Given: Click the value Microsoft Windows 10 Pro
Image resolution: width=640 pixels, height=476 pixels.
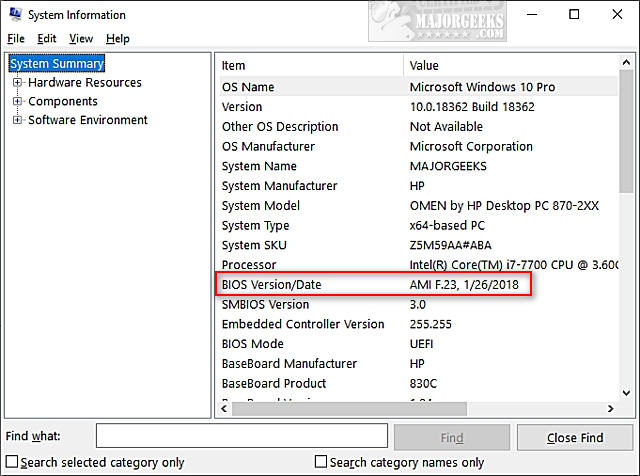Looking at the screenshot, I should click(x=482, y=87).
